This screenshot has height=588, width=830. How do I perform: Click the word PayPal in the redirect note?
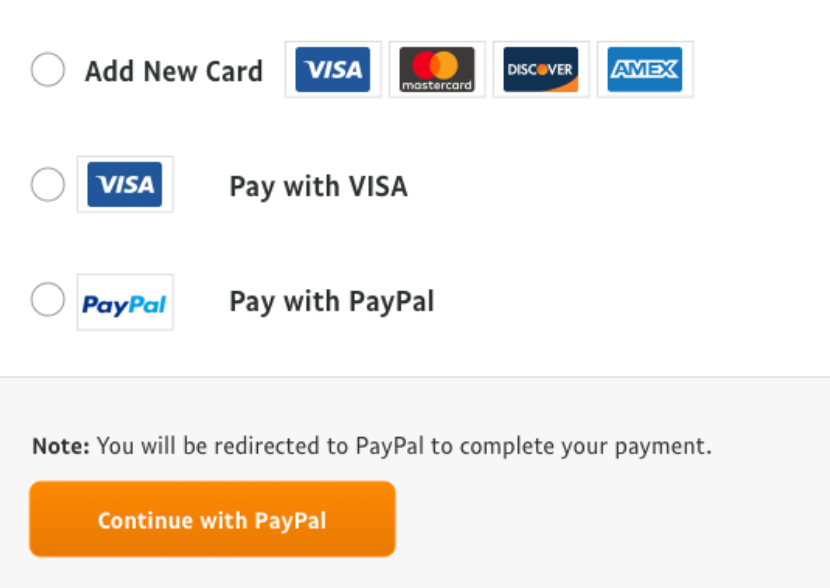pos(390,446)
